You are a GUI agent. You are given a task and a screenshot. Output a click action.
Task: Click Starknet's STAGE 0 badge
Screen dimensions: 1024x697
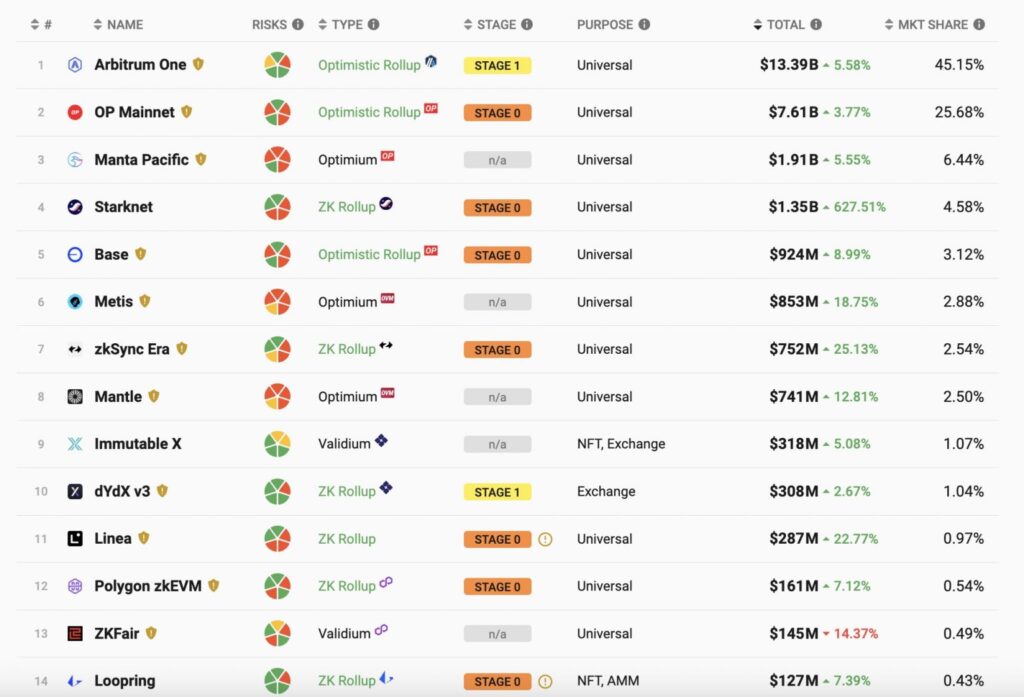click(497, 208)
